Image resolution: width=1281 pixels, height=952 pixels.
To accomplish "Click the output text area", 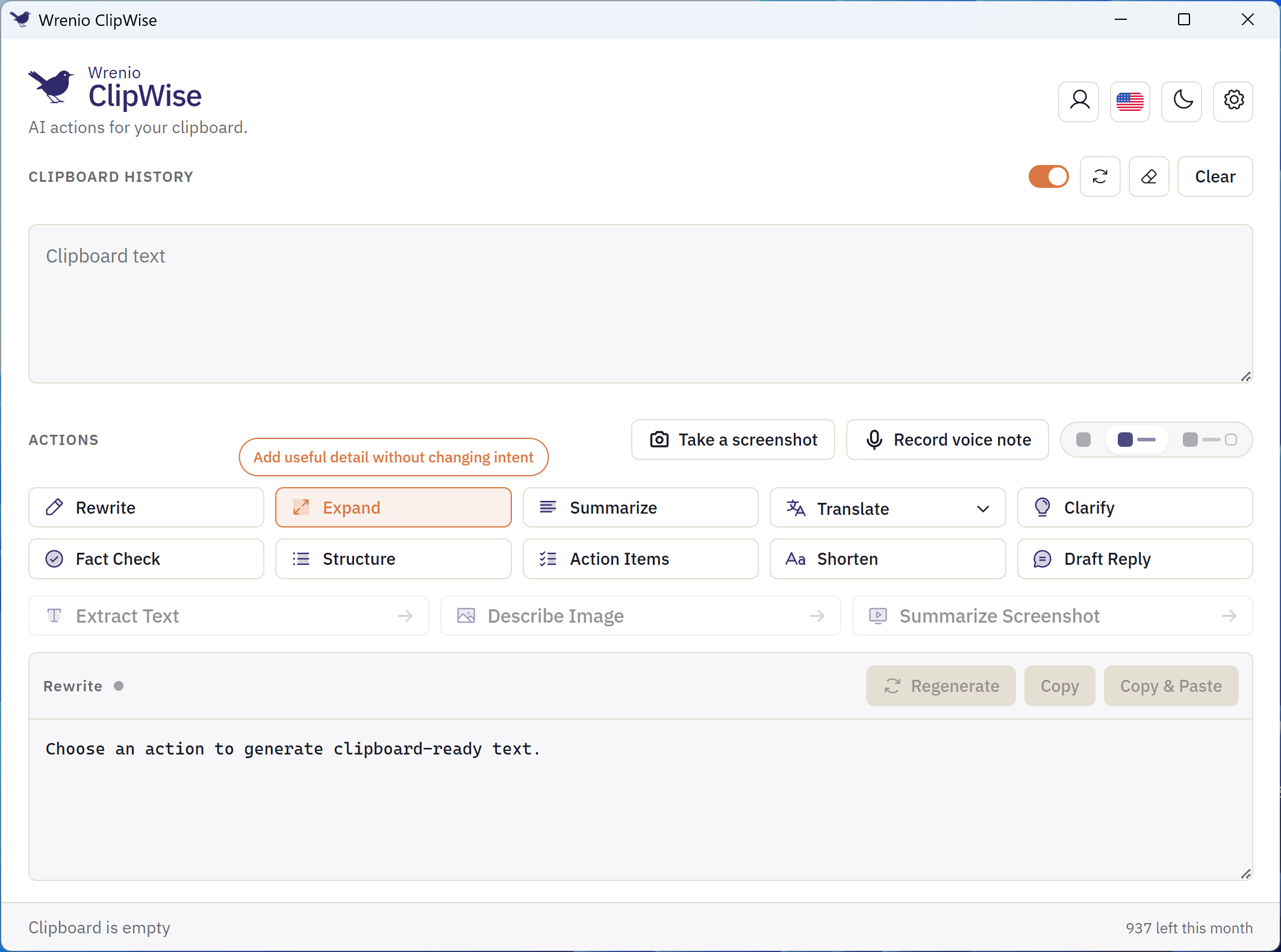I will coord(640,800).
